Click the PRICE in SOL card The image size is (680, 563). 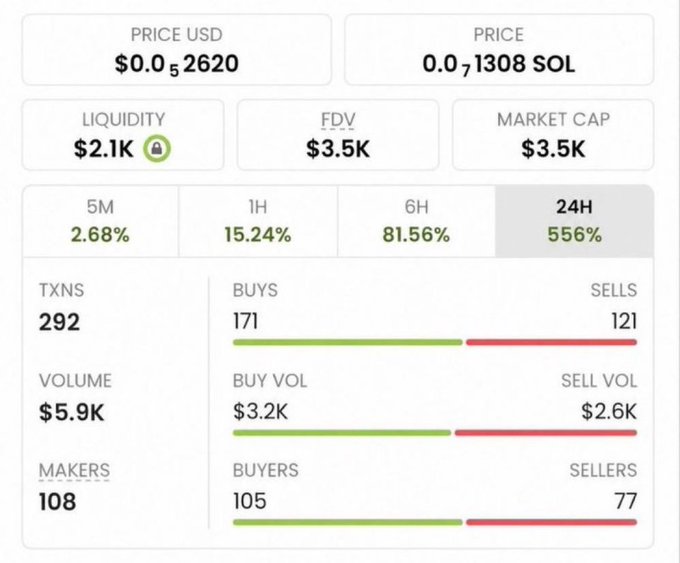pyautogui.click(x=499, y=49)
